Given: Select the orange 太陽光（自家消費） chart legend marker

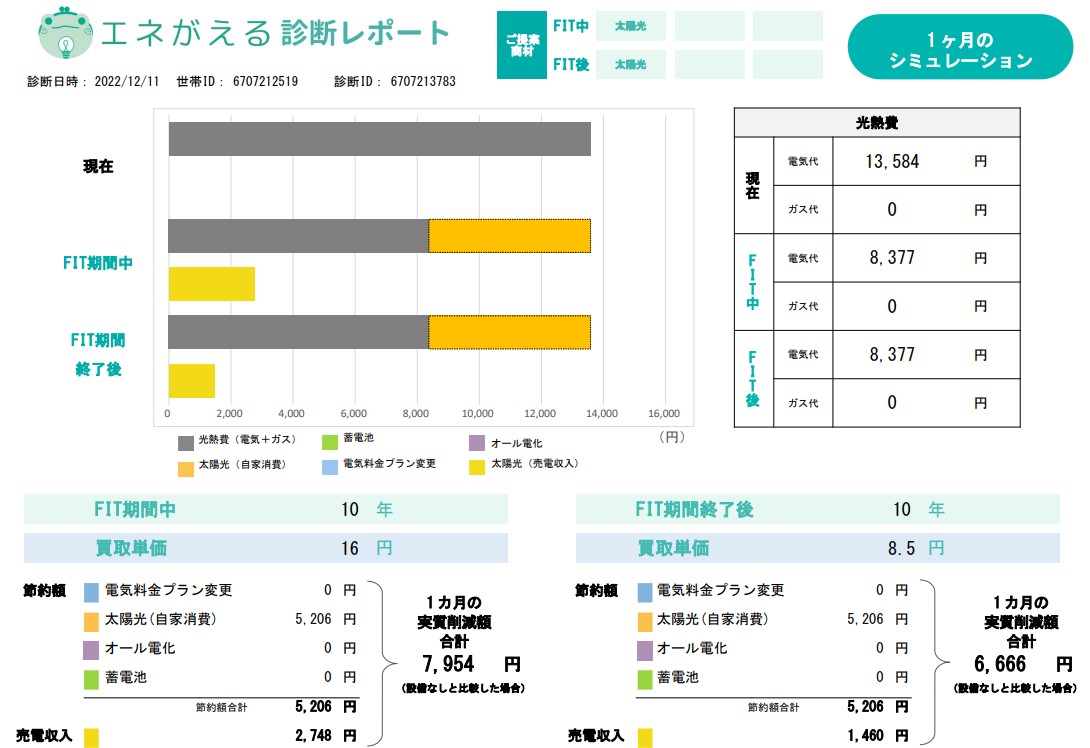Looking at the screenshot, I should [x=186, y=467].
